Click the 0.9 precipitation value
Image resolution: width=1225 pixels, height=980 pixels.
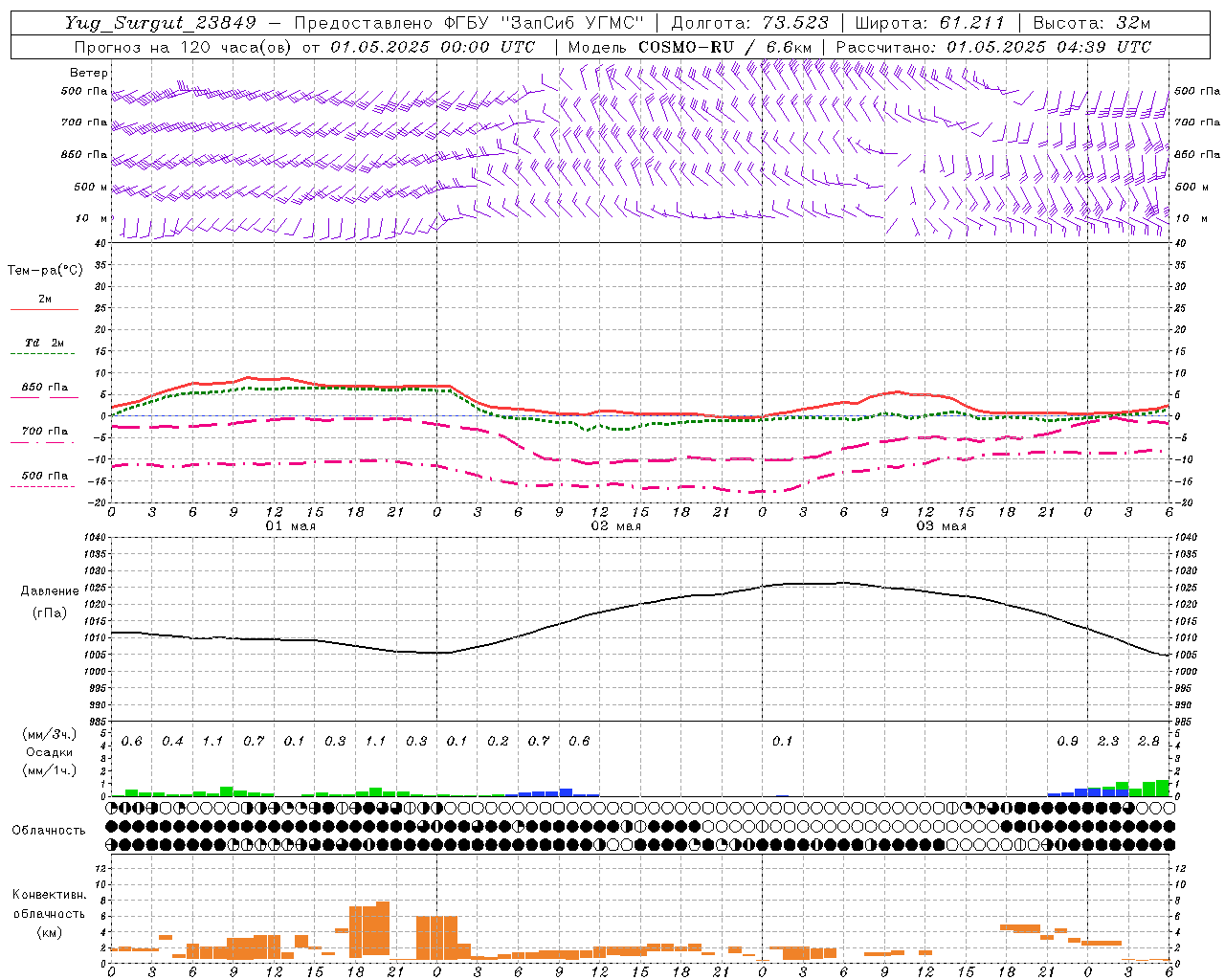(x=1067, y=742)
